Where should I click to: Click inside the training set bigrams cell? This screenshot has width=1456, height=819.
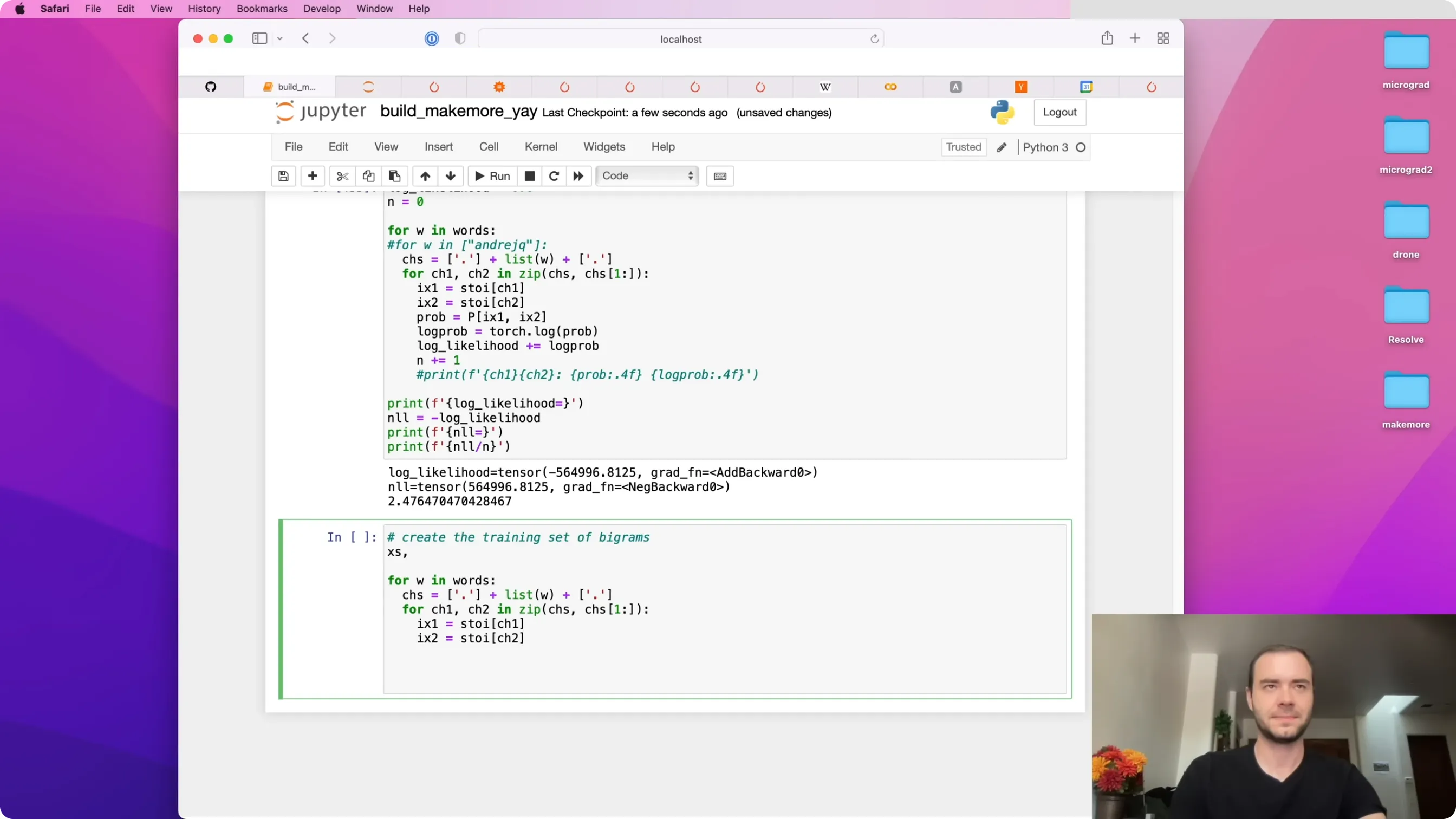point(725,609)
